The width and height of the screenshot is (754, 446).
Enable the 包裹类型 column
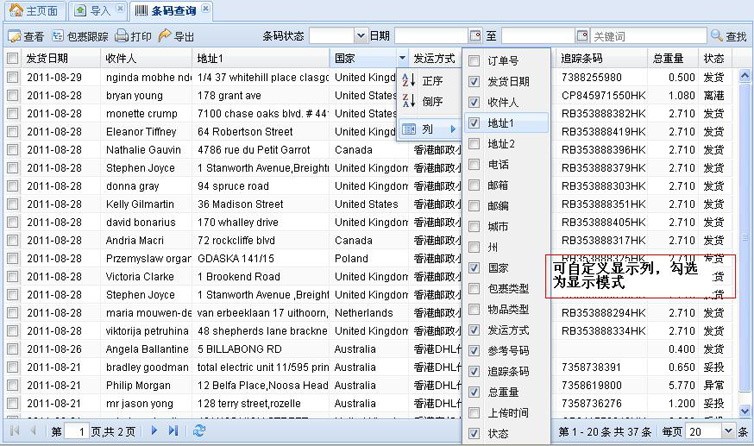tap(474, 289)
